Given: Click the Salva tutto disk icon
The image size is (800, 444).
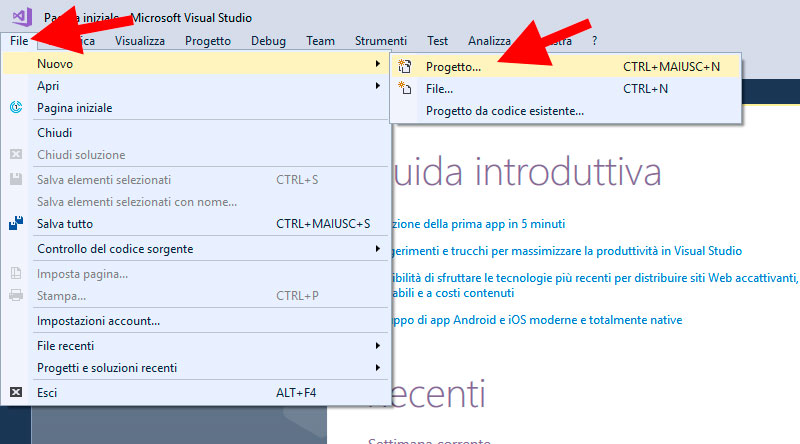Looking at the screenshot, I should point(16,223).
